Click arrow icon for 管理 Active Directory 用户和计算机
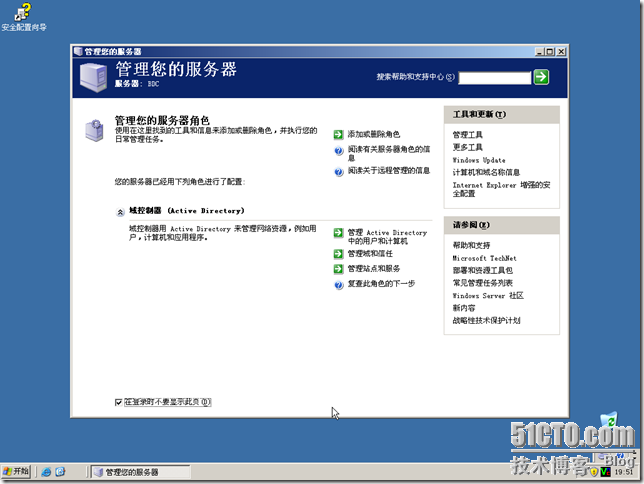This screenshot has width=644, height=484. (x=338, y=233)
